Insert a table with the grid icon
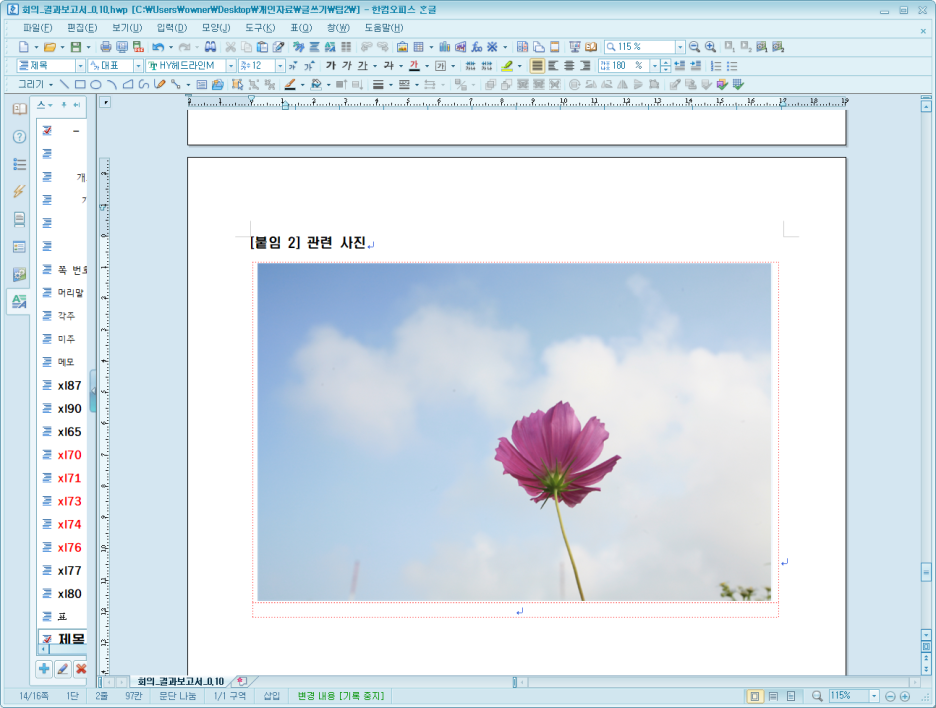Screen dimensions: 936x708 click(418, 47)
